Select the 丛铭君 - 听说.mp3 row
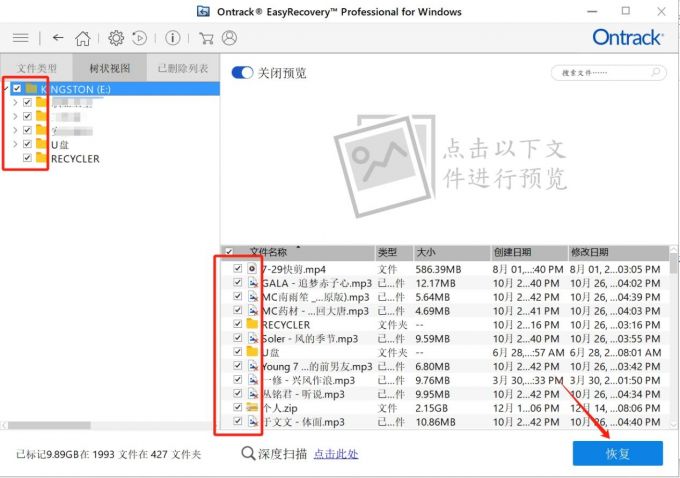Image resolution: width=680 pixels, height=478 pixels. [445, 394]
